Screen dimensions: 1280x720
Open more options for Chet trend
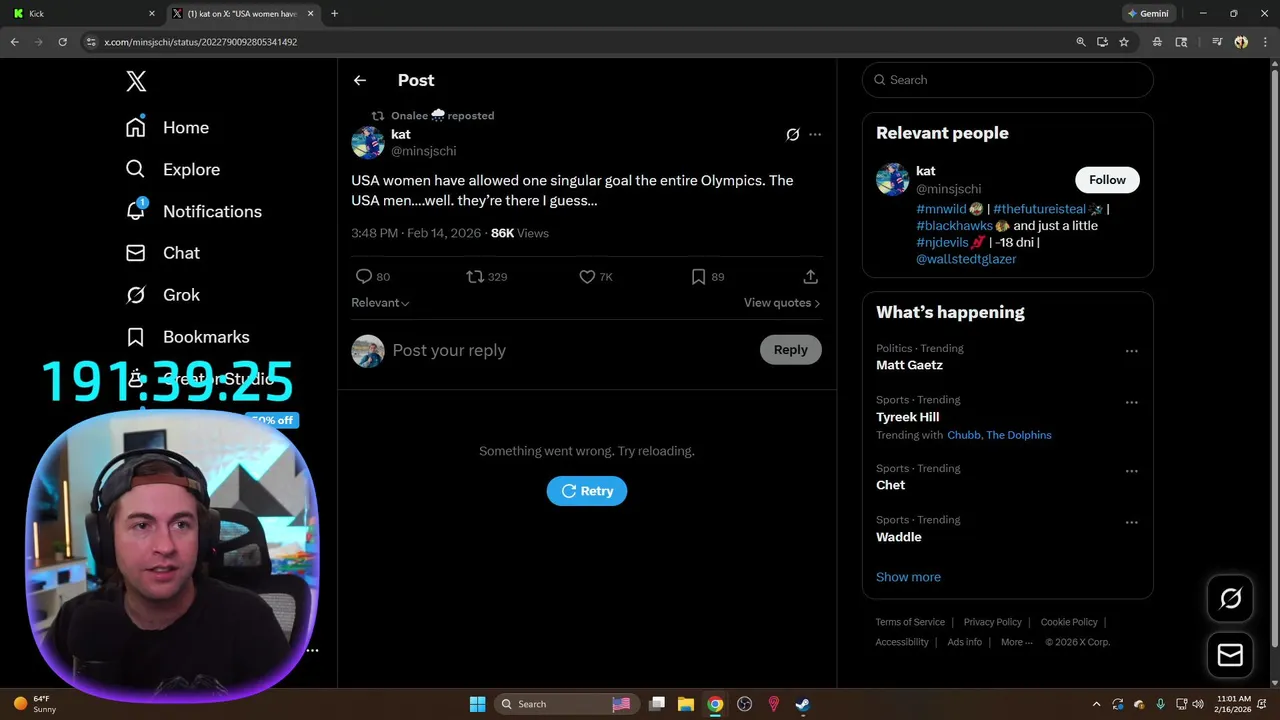(1131, 471)
